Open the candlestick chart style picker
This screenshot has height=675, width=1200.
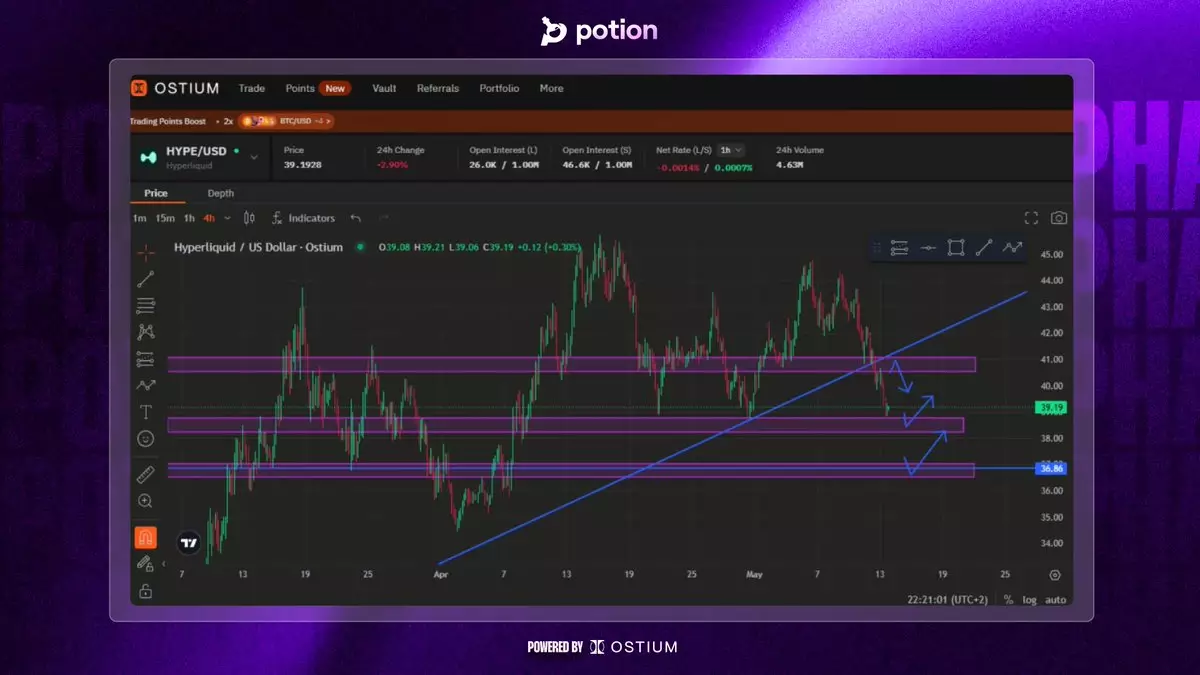point(249,218)
